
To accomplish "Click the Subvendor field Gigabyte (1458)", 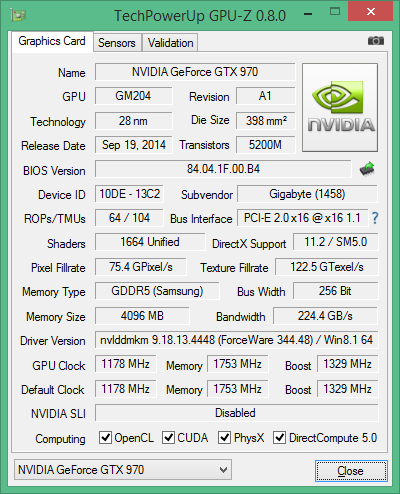I will click(x=307, y=194).
